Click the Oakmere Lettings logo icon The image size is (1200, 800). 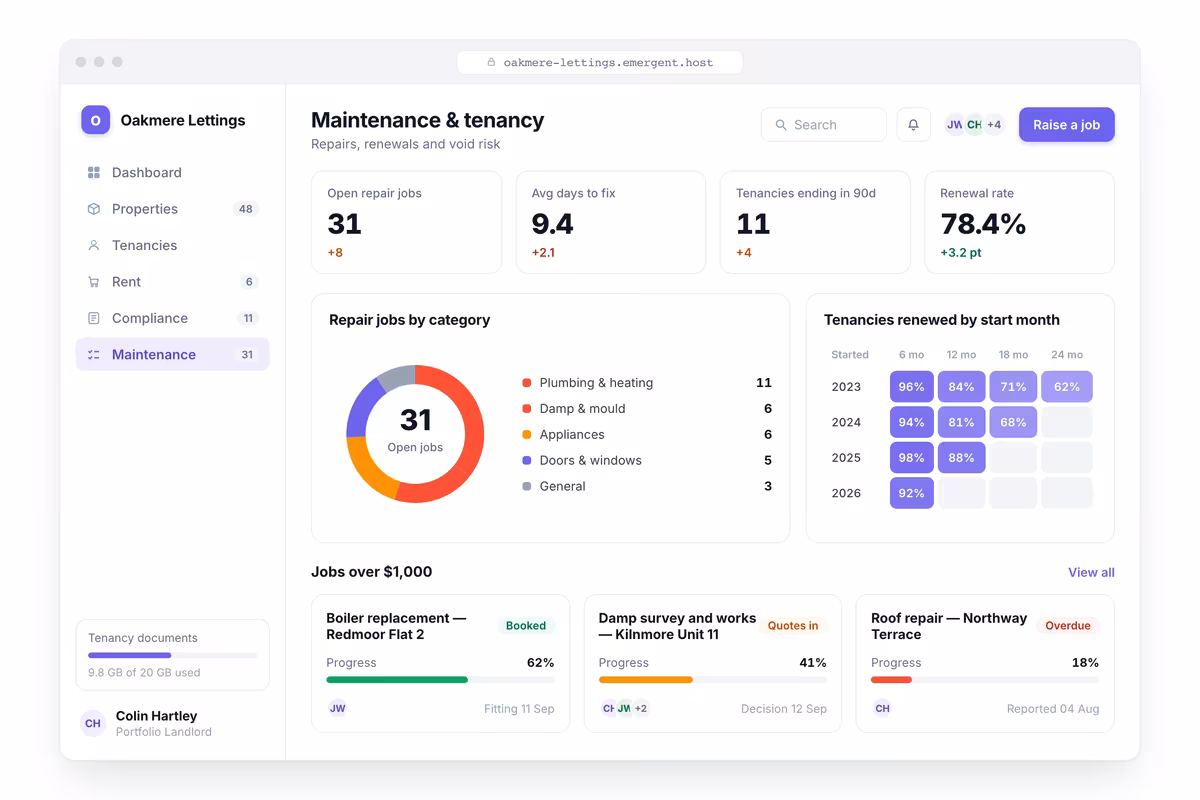tap(95, 120)
